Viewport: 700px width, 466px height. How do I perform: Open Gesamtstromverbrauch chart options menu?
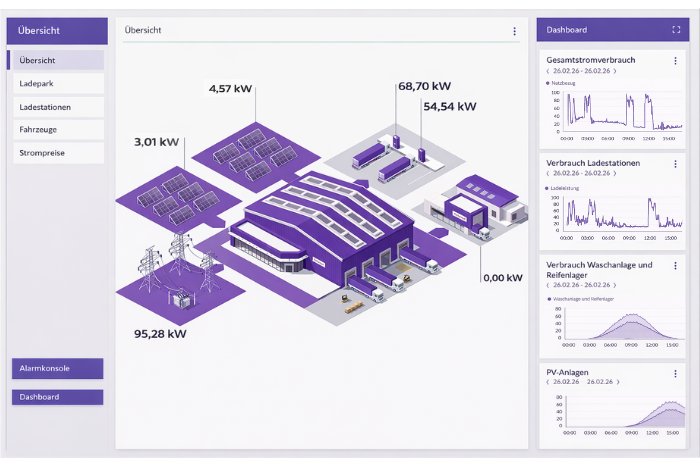(675, 61)
